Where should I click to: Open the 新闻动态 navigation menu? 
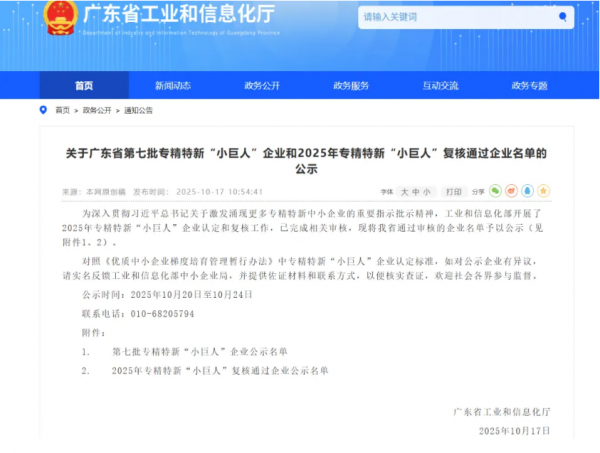(x=172, y=85)
